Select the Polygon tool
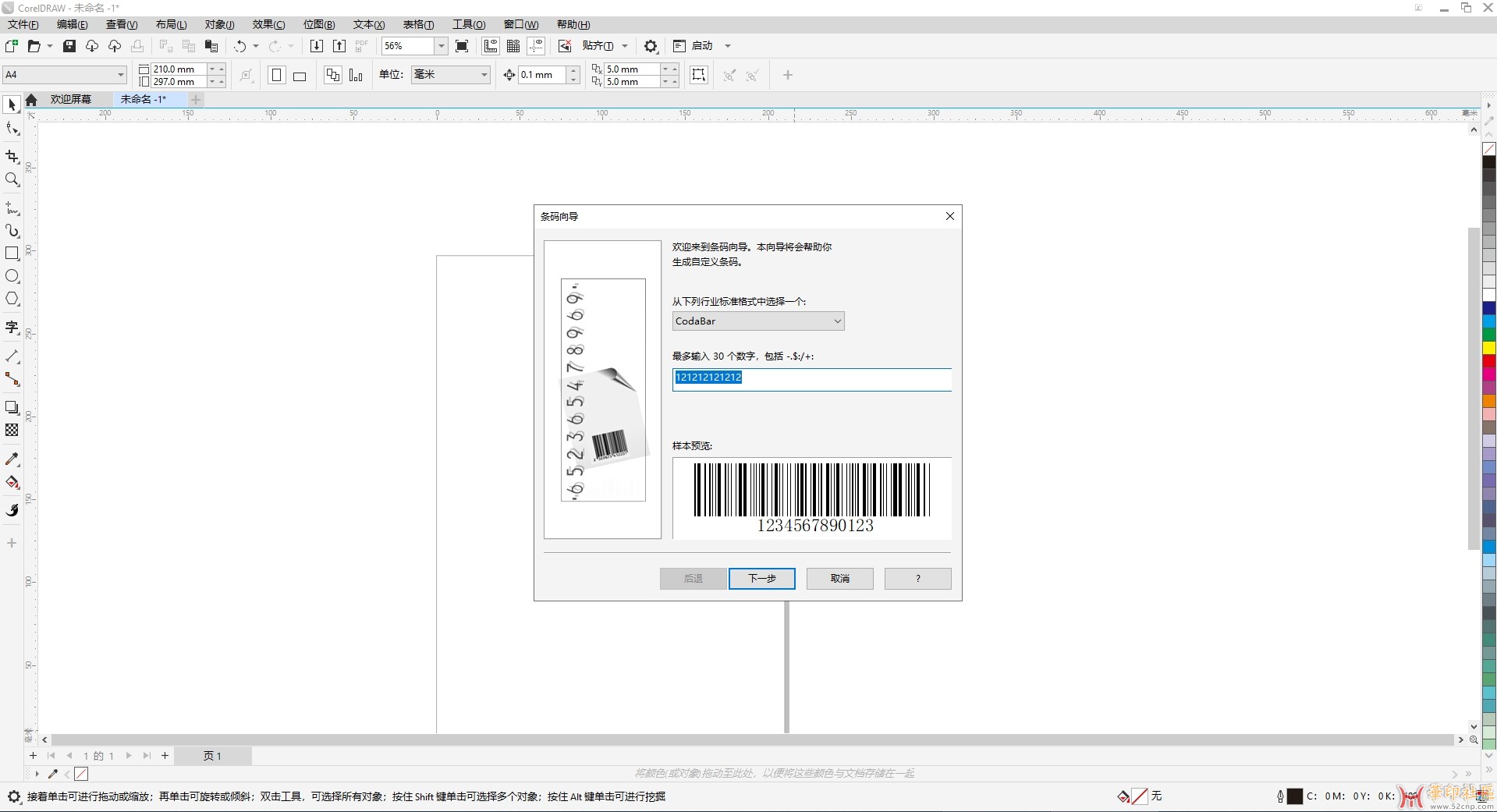The width and height of the screenshot is (1497, 812). [x=12, y=299]
